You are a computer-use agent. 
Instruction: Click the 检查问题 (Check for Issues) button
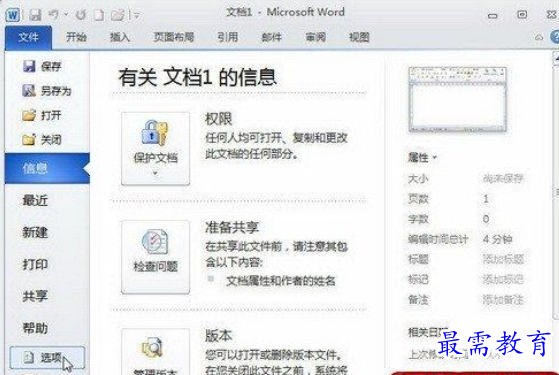coord(155,257)
